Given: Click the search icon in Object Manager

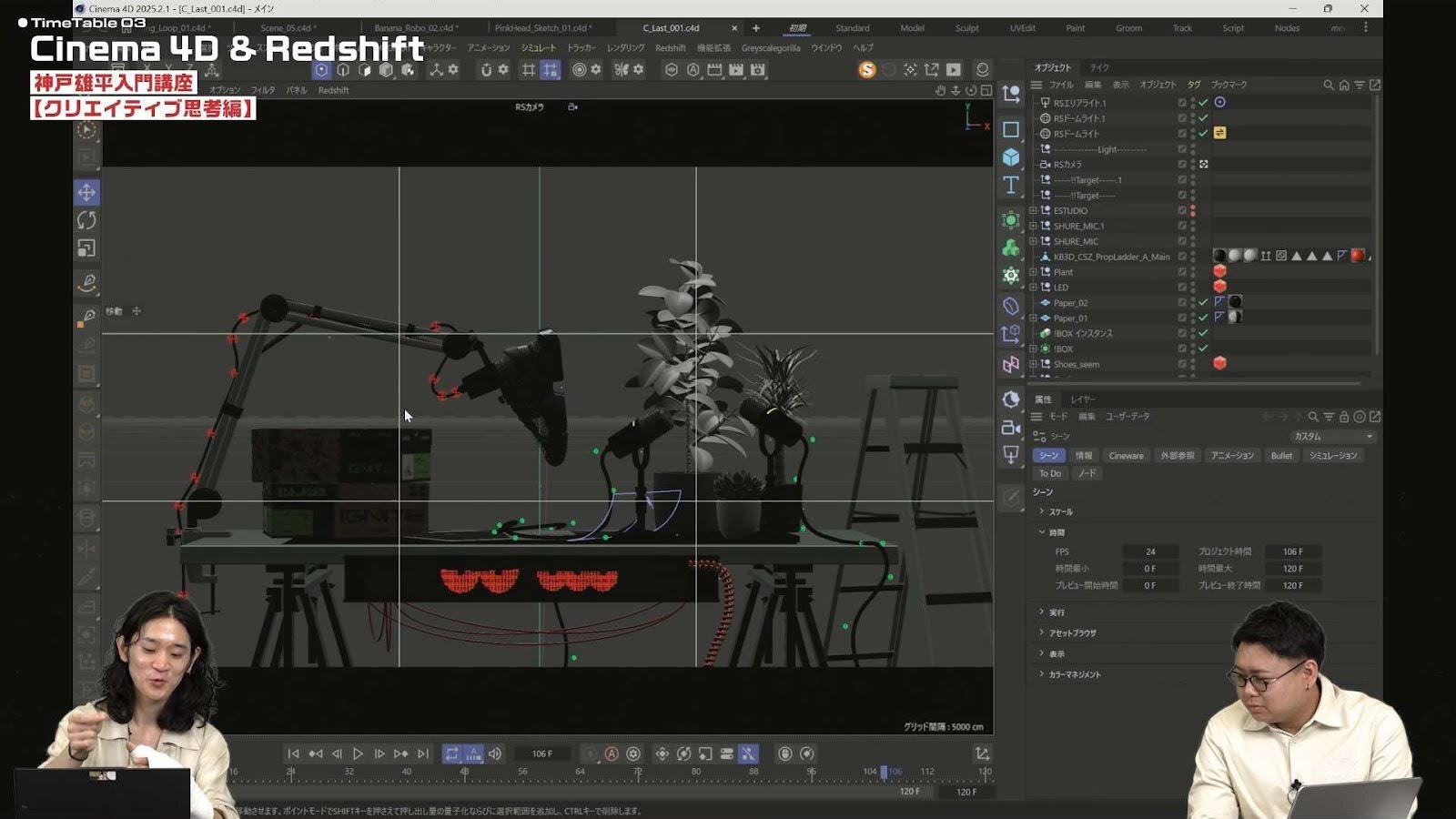Looking at the screenshot, I should (x=1328, y=85).
